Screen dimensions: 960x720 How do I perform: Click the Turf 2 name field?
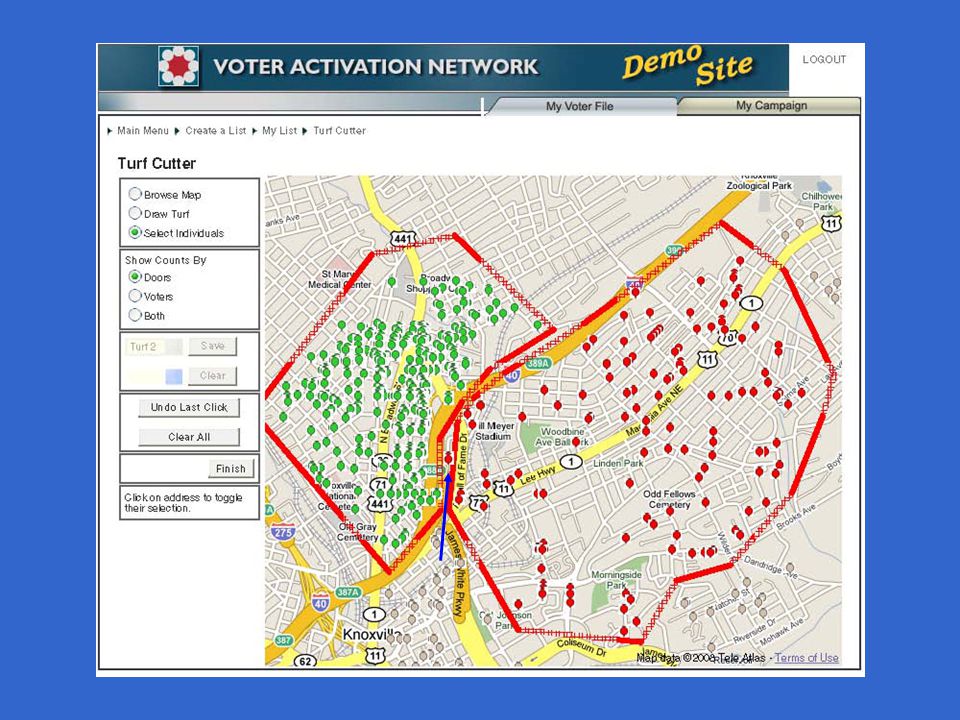(x=154, y=347)
